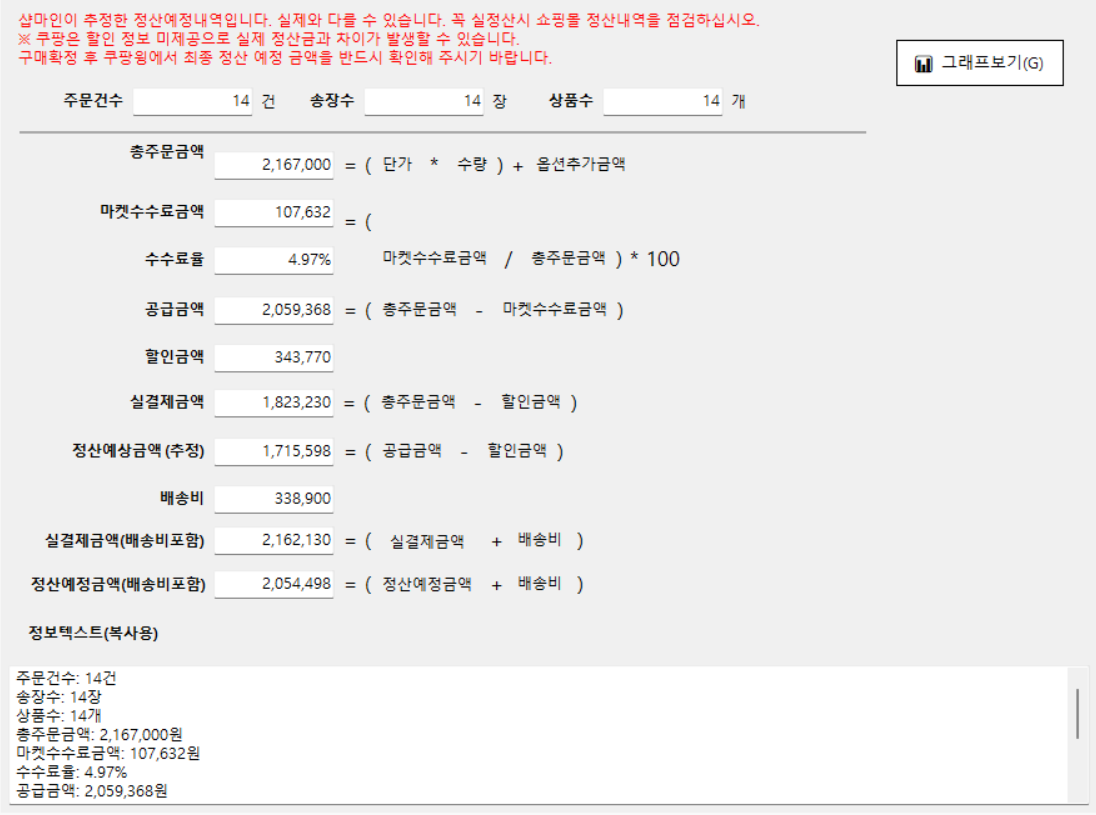Click the 배송비 field showing 338,900
Screen dimensions: 1096x815
tap(274, 499)
